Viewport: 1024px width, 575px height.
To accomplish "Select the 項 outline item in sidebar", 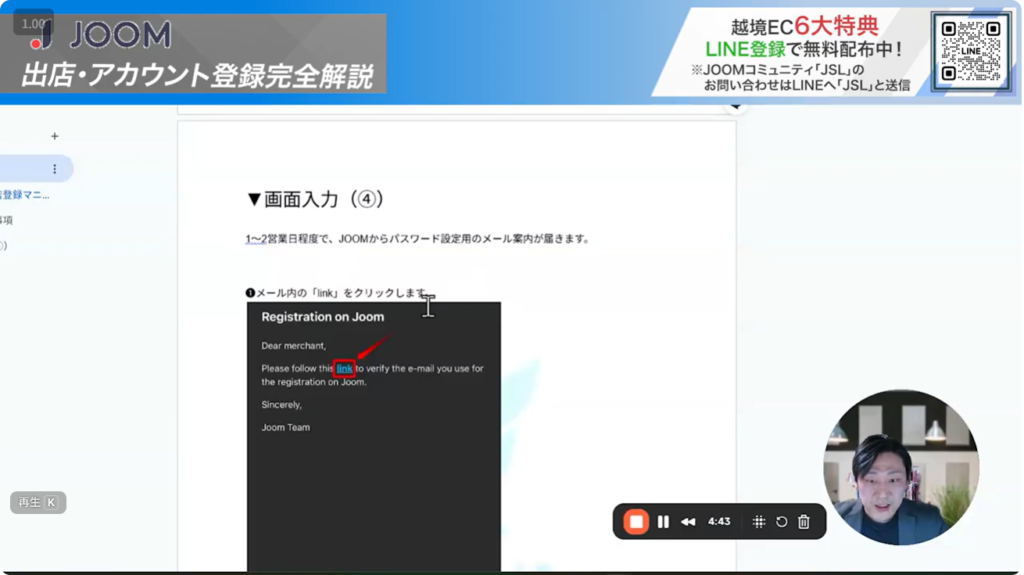I will point(7,220).
